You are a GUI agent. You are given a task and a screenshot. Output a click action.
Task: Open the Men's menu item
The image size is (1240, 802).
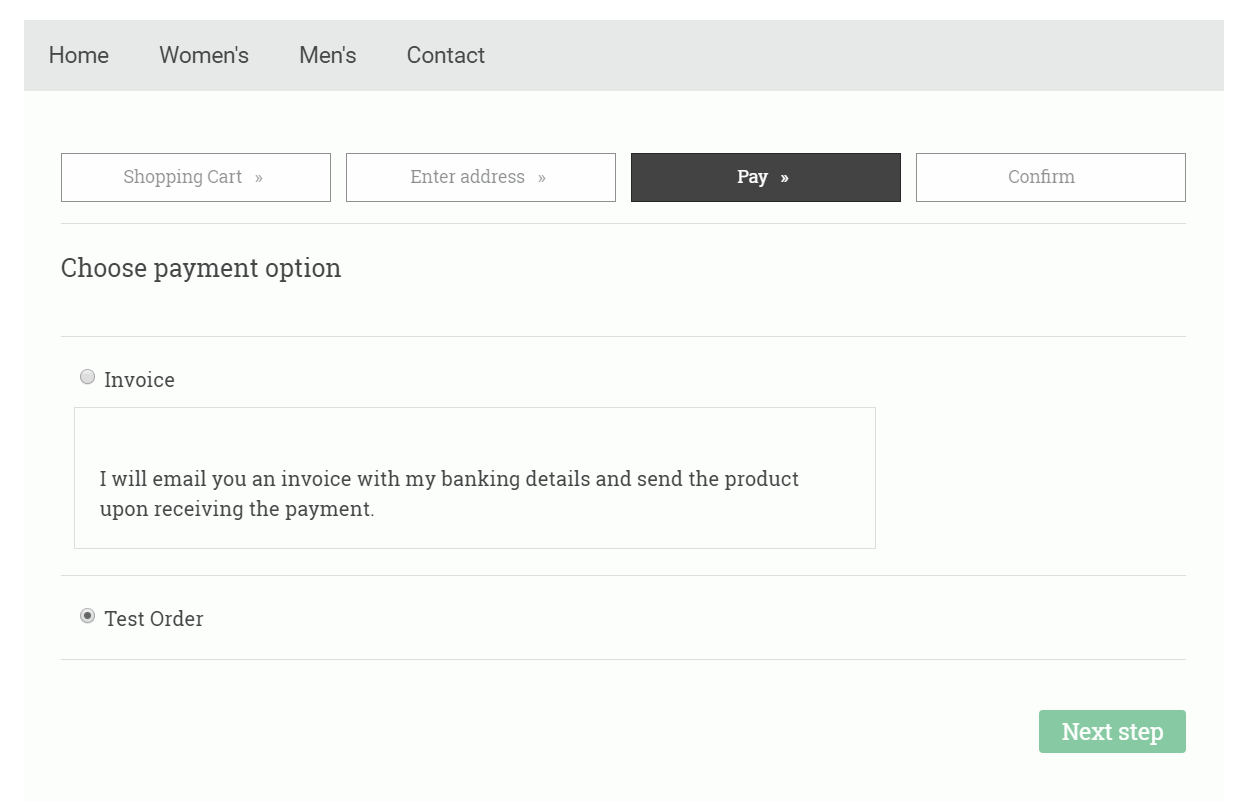(327, 55)
